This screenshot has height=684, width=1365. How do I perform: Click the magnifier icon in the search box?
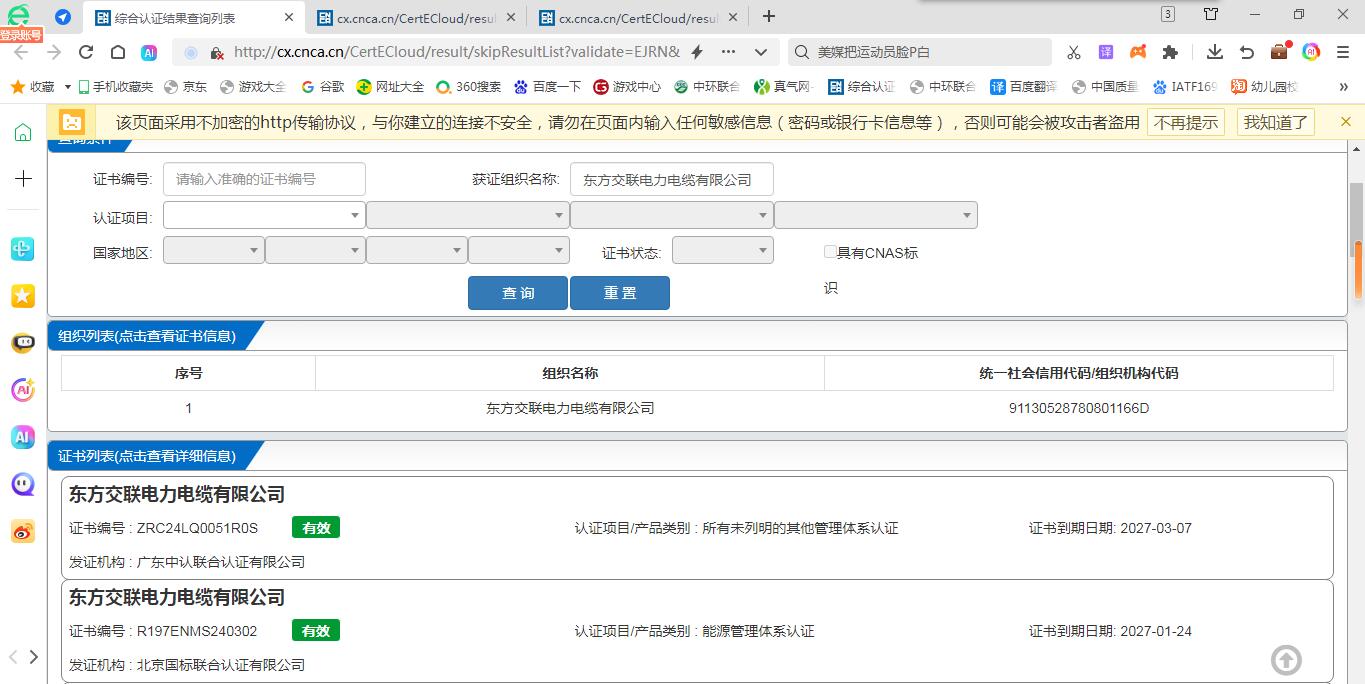(801, 52)
